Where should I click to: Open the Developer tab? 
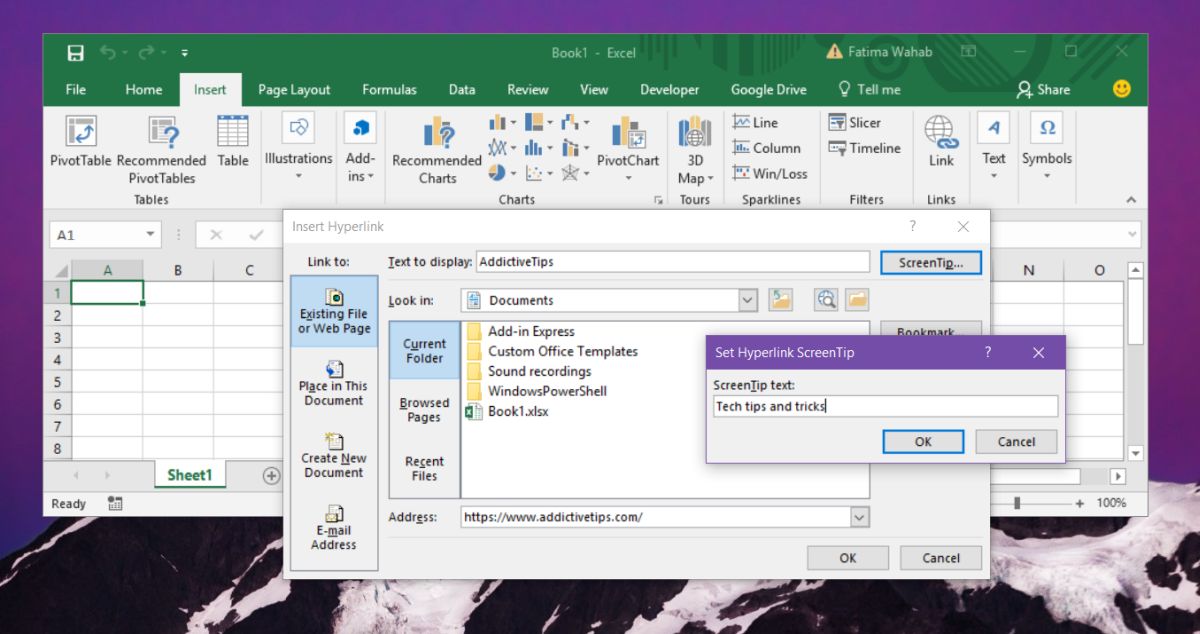[670, 89]
